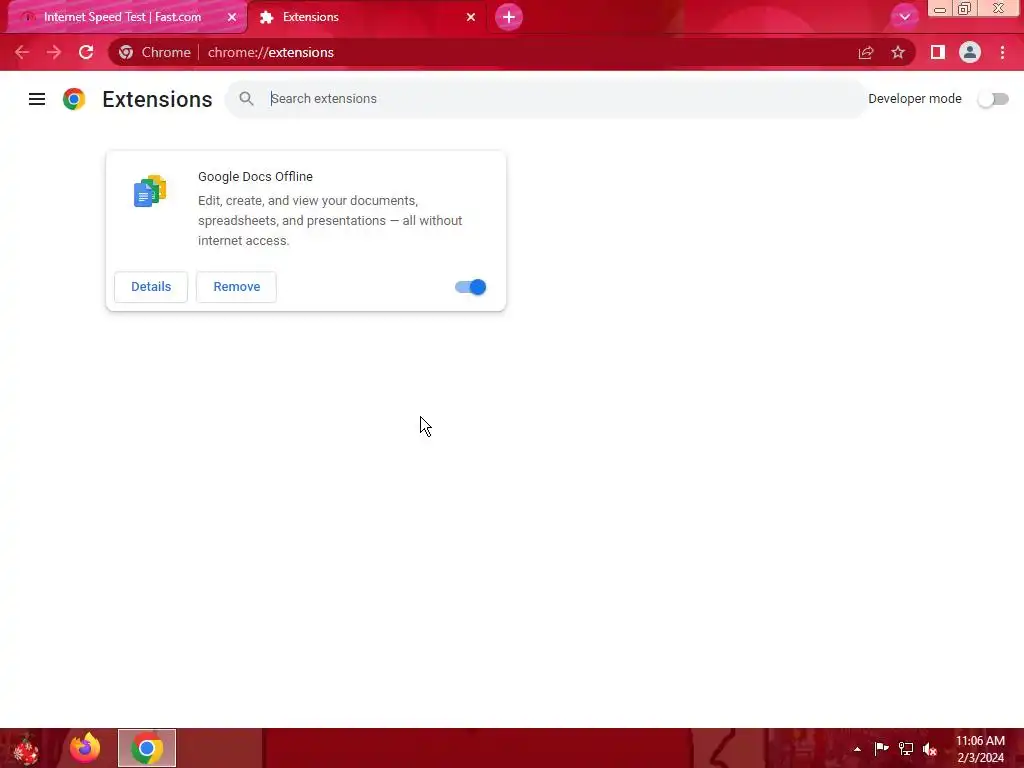Enable Developer mode toggle
This screenshot has height=768, width=1024.
[993, 99]
